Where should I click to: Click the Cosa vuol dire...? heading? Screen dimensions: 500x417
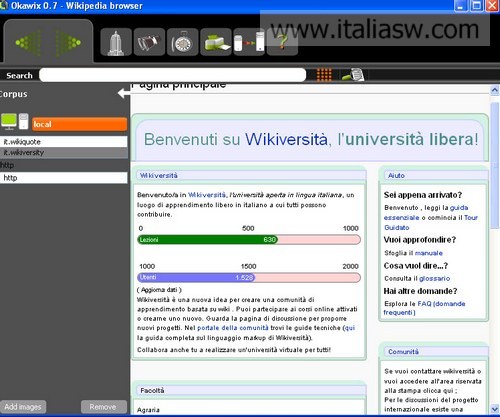coord(416,266)
